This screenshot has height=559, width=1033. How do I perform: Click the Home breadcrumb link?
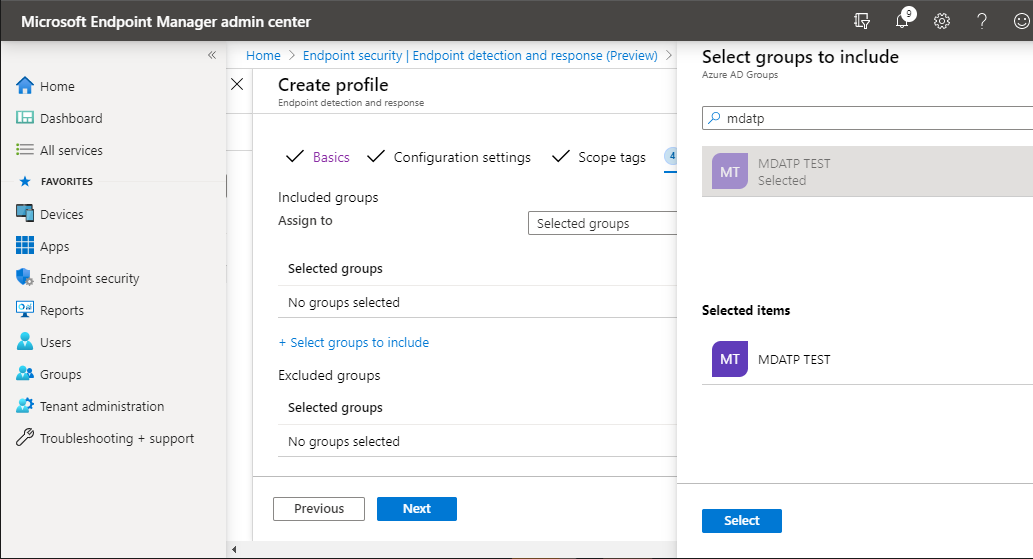(x=263, y=55)
